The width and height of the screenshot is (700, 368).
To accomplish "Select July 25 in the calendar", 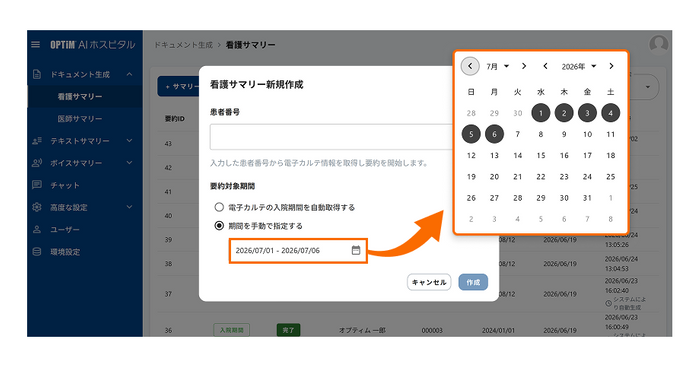I will [610, 176].
